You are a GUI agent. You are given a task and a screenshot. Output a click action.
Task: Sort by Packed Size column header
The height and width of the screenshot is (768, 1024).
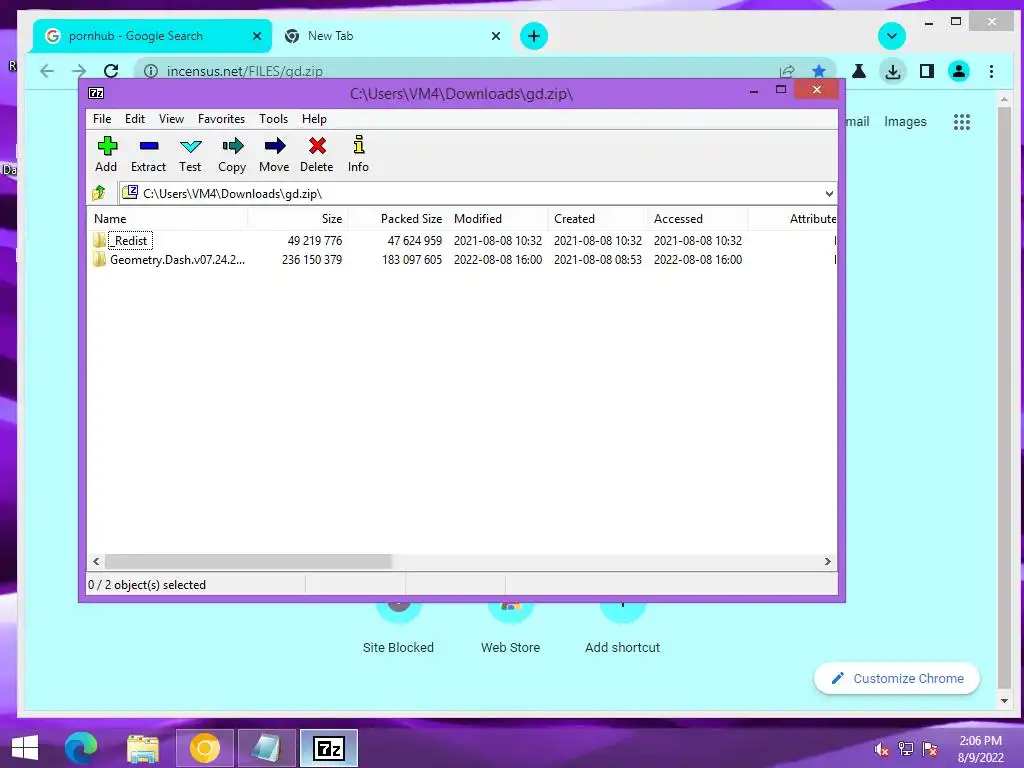397,219
